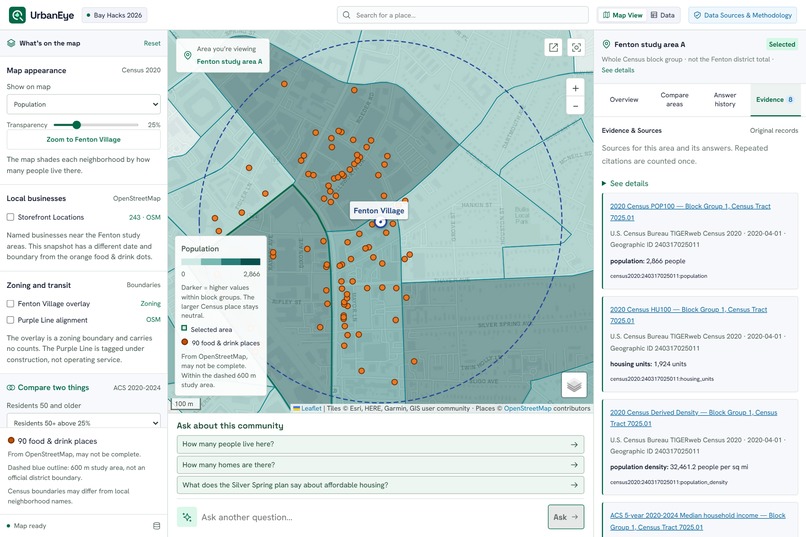
Task: Click the database icon in the status bar
Action: click(x=157, y=526)
